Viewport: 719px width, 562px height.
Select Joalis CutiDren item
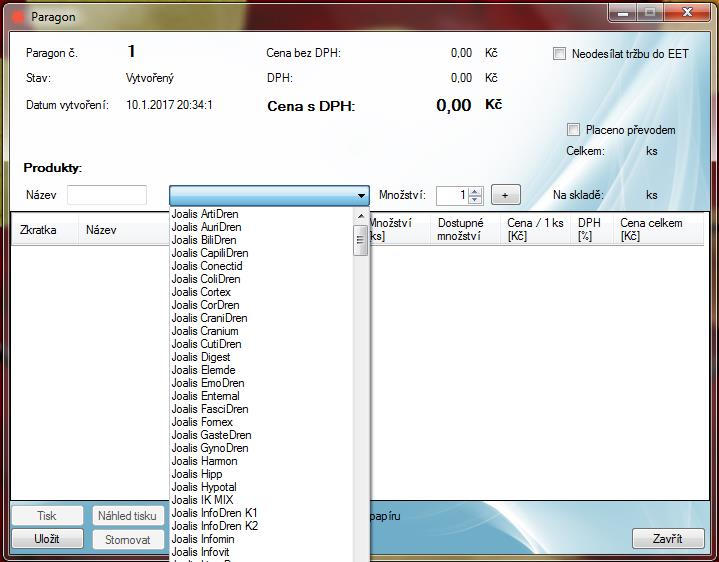point(261,344)
